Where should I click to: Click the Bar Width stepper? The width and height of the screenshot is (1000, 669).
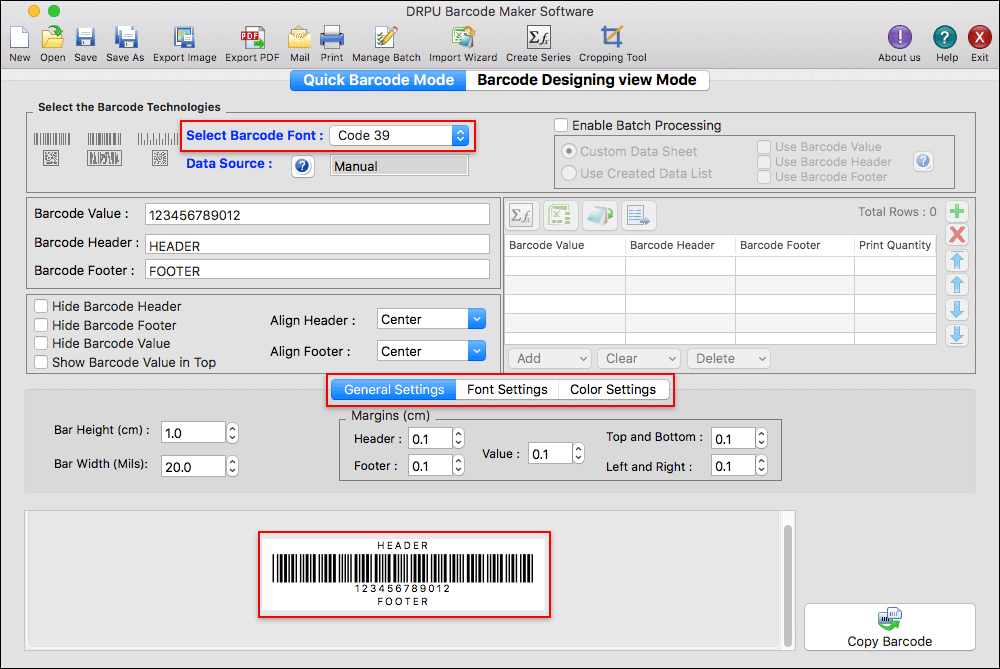233,467
